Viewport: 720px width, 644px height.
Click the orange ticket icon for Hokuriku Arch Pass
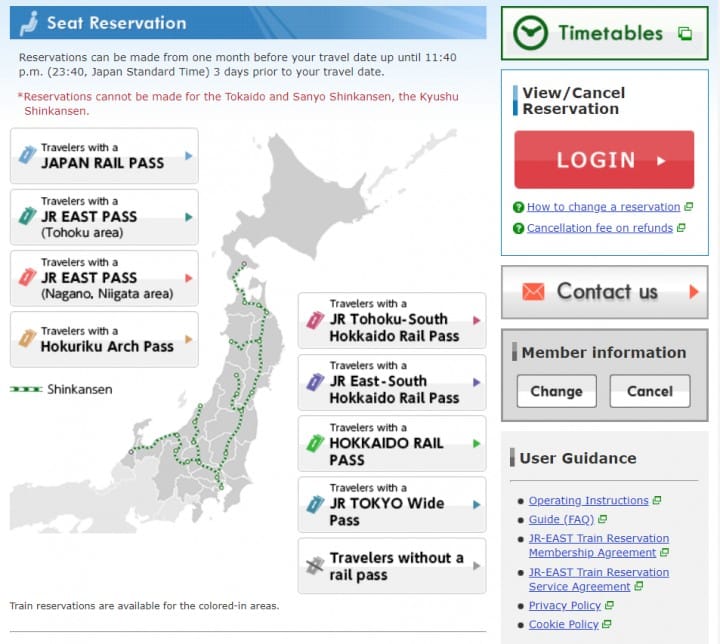click(x=27, y=339)
